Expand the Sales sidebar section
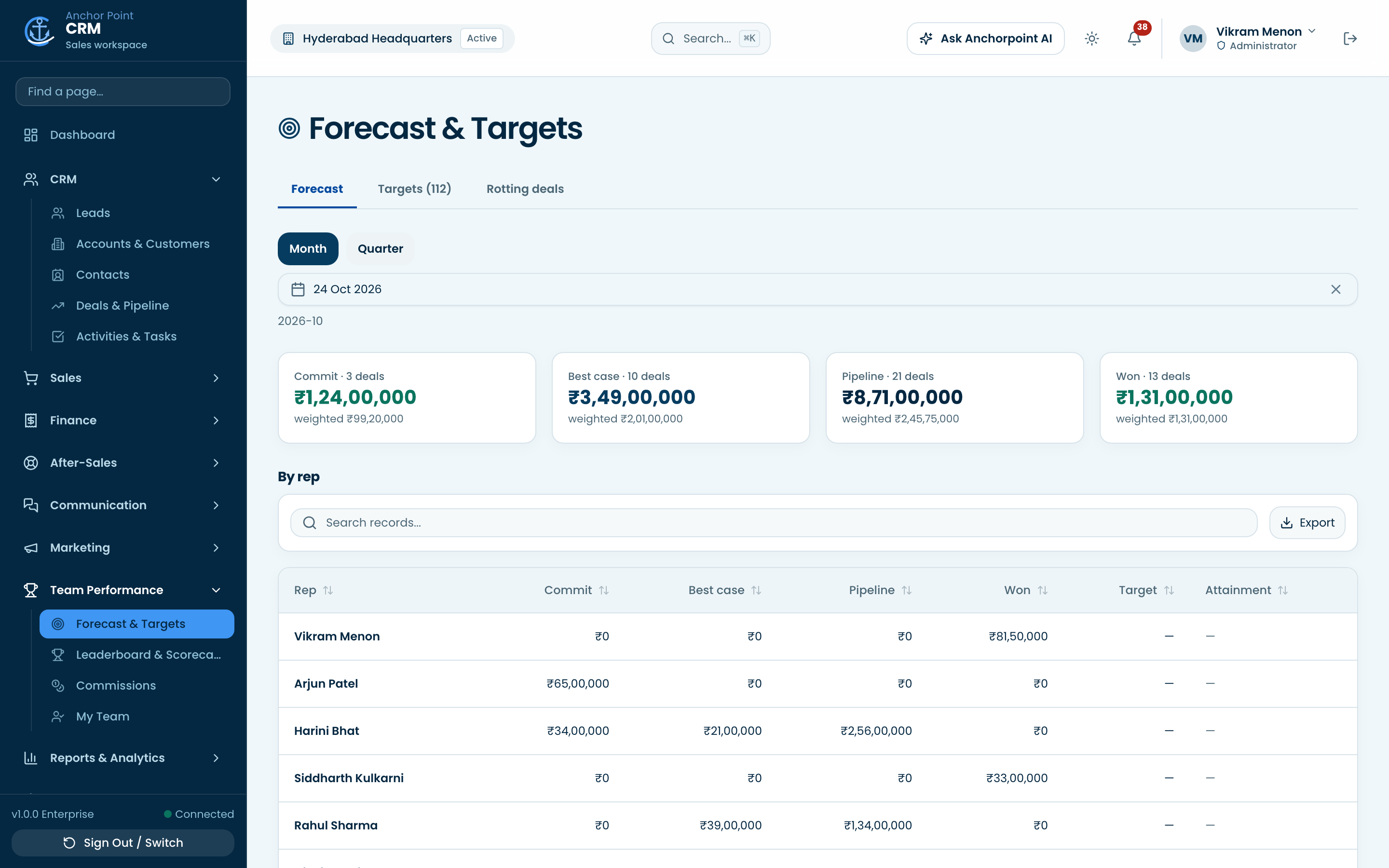Image resolution: width=1389 pixels, height=868 pixels. 123,378
